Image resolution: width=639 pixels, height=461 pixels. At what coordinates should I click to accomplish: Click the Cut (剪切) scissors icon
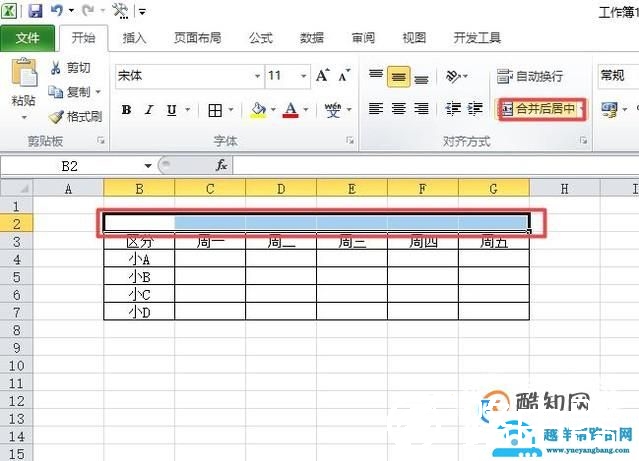(56, 67)
